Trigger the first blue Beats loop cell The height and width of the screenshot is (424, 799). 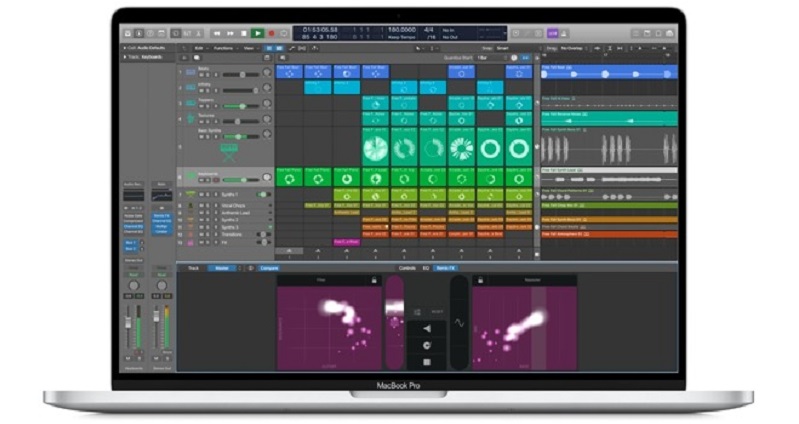[x=289, y=71]
